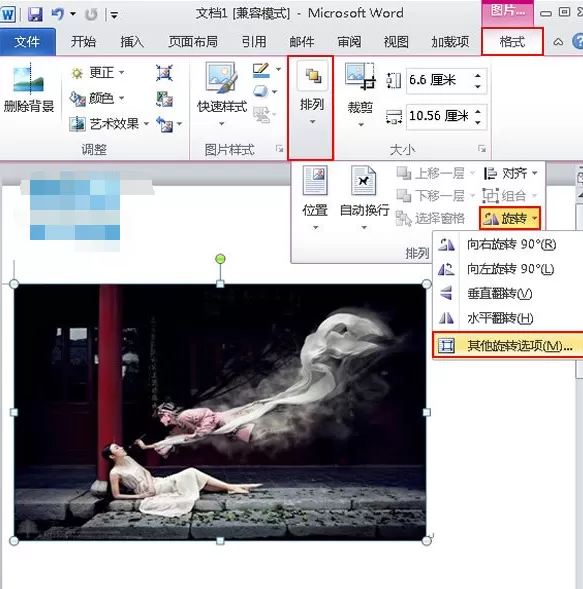Increase height with the up spinner arrow
Viewport: 583px width, 589px height.
pyautogui.click(x=477, y=76)
